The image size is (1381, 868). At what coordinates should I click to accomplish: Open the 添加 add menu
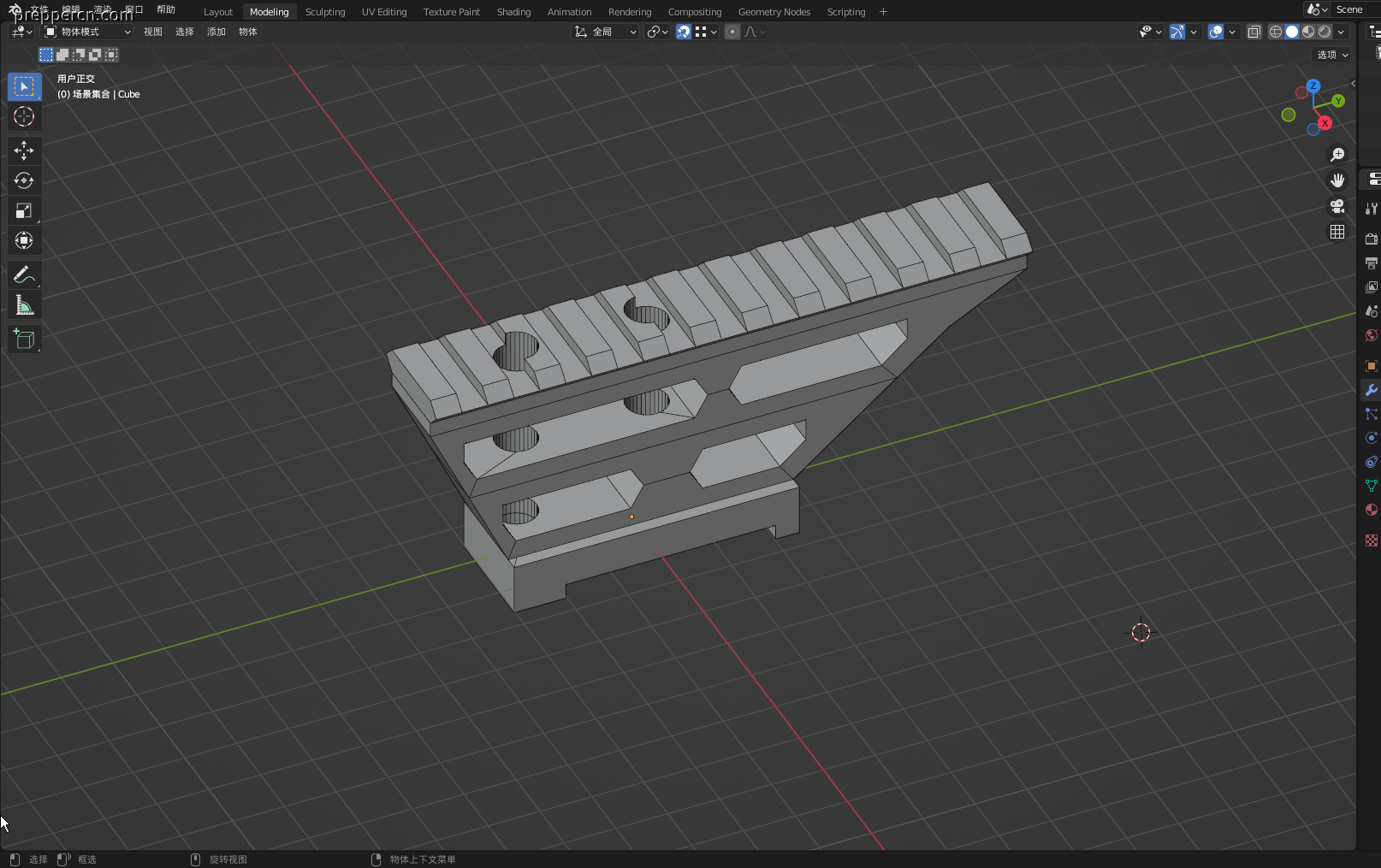point(216,32)
